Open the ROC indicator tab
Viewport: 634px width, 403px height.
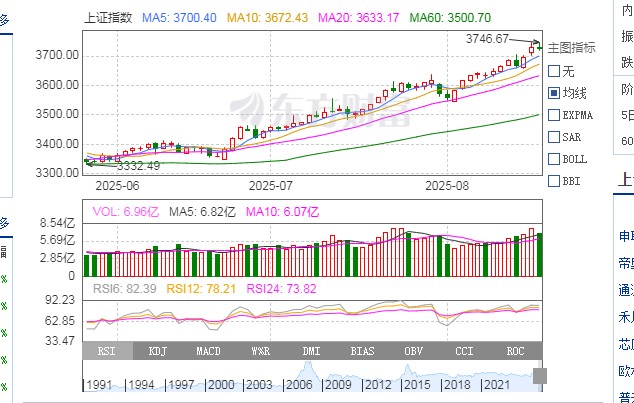515,351
